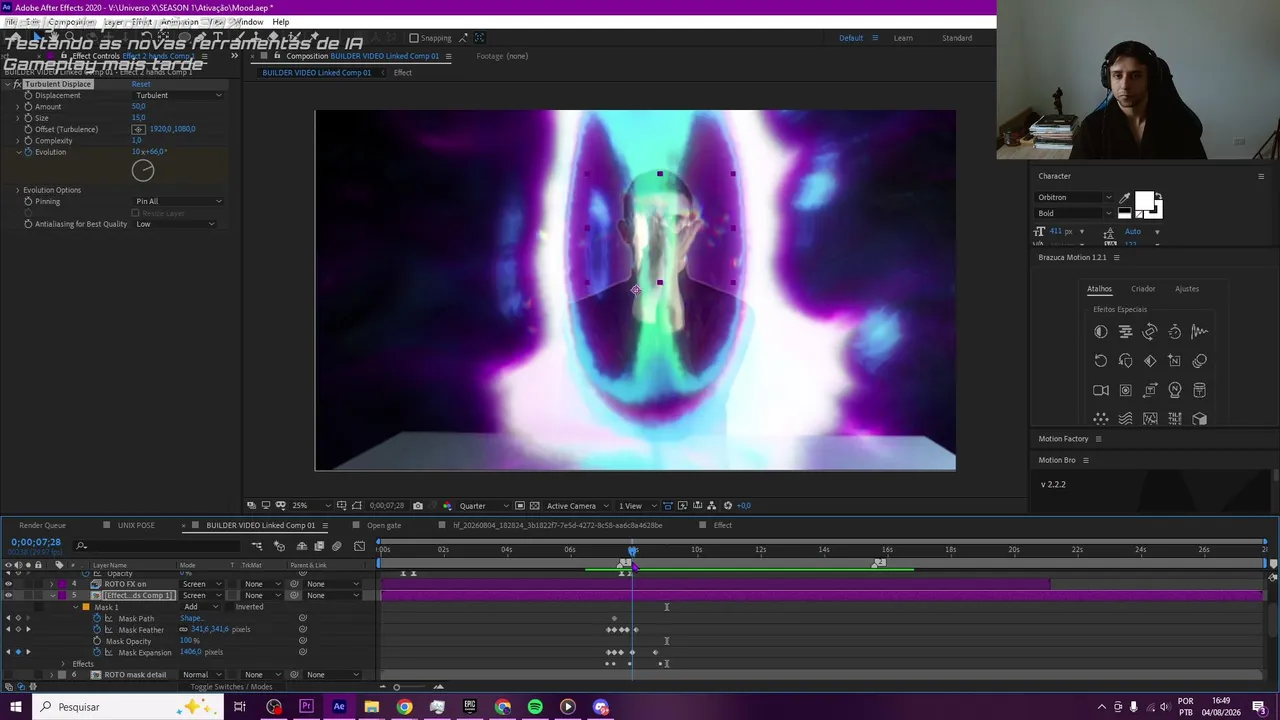Screen dimensions: 1280x720
Task: Switch to the Learn workspace
Action: tap(903, 38)
